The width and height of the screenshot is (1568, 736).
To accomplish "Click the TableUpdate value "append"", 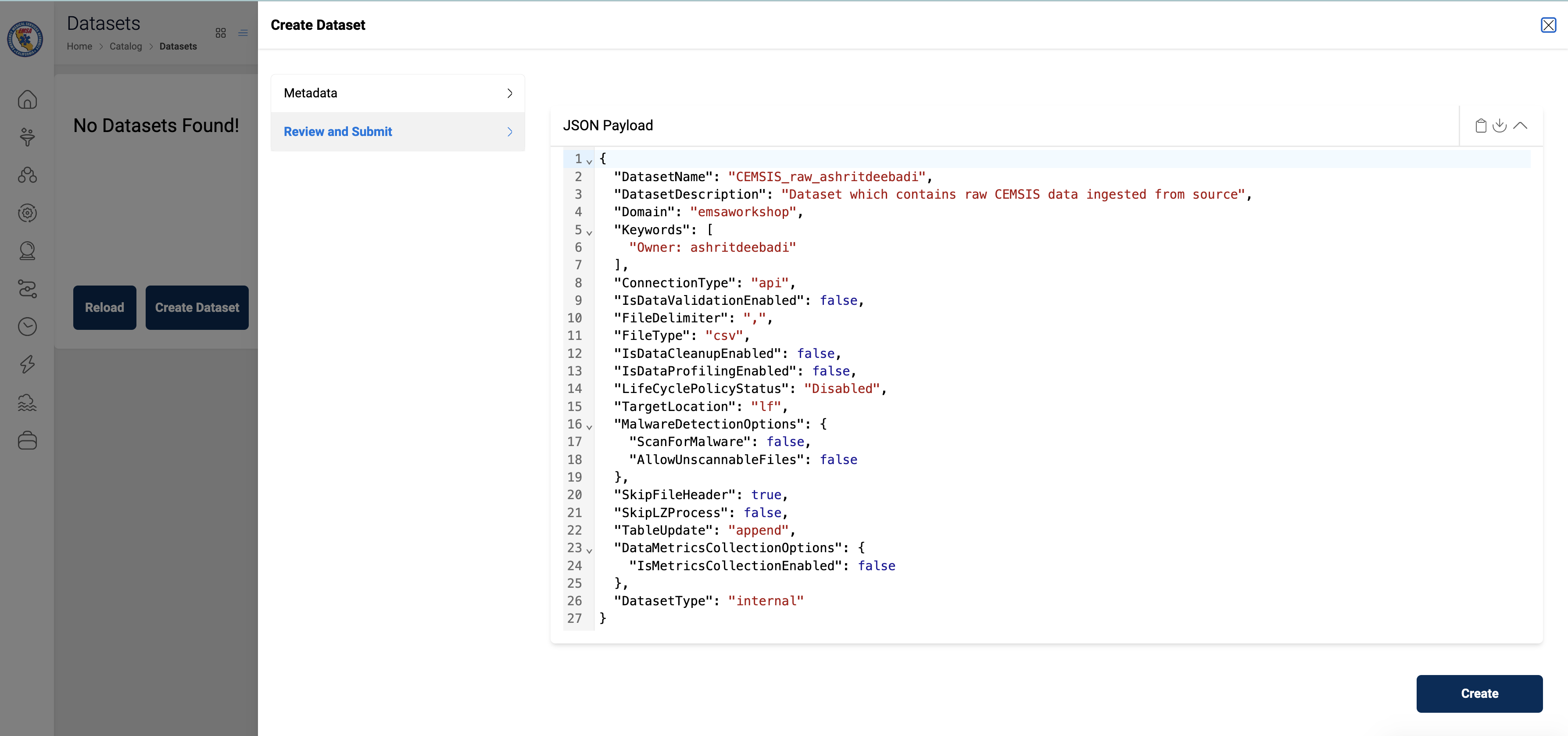I will tap(759, 530).
